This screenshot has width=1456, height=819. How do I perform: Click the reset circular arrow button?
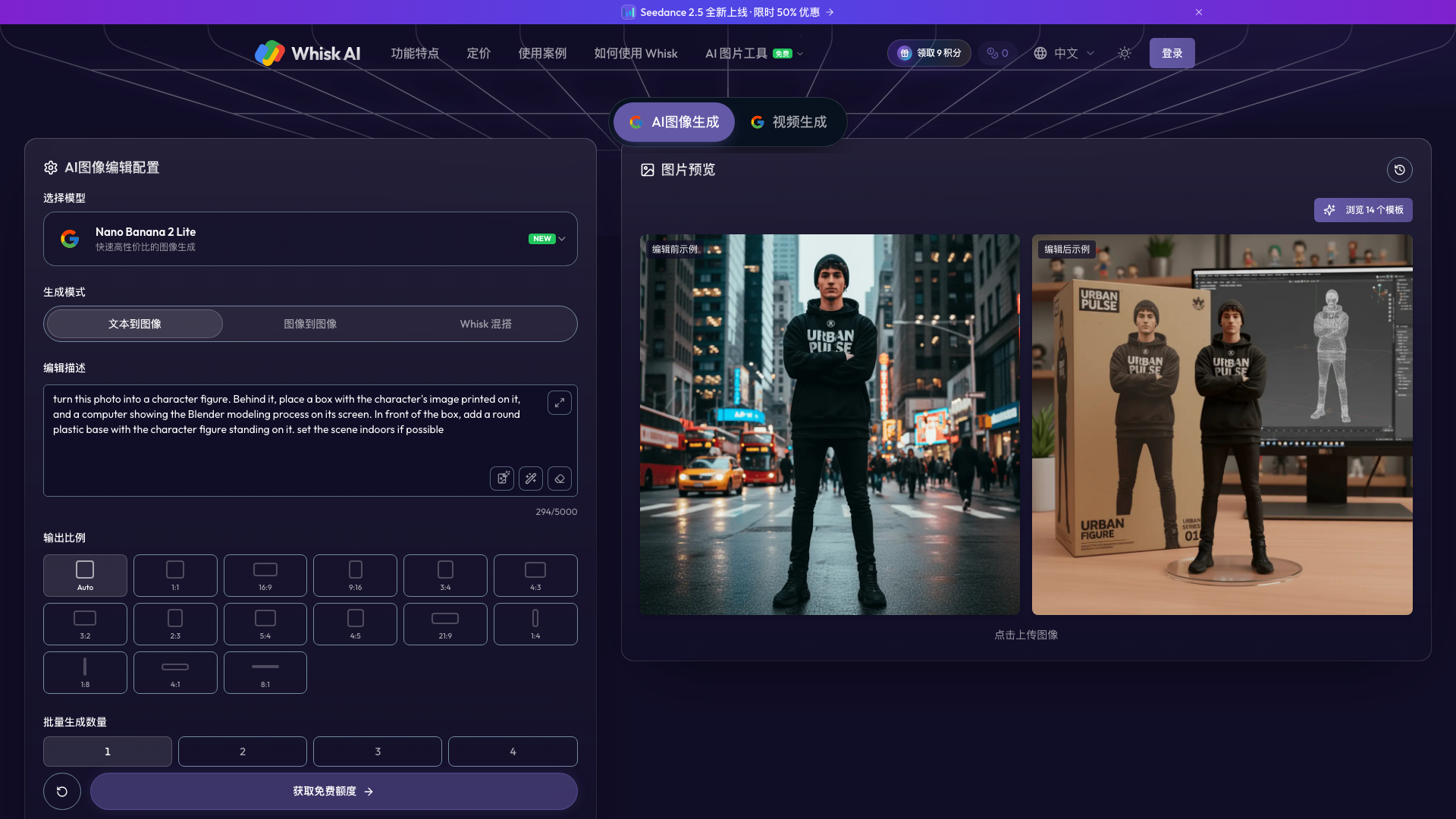(62, 792)
